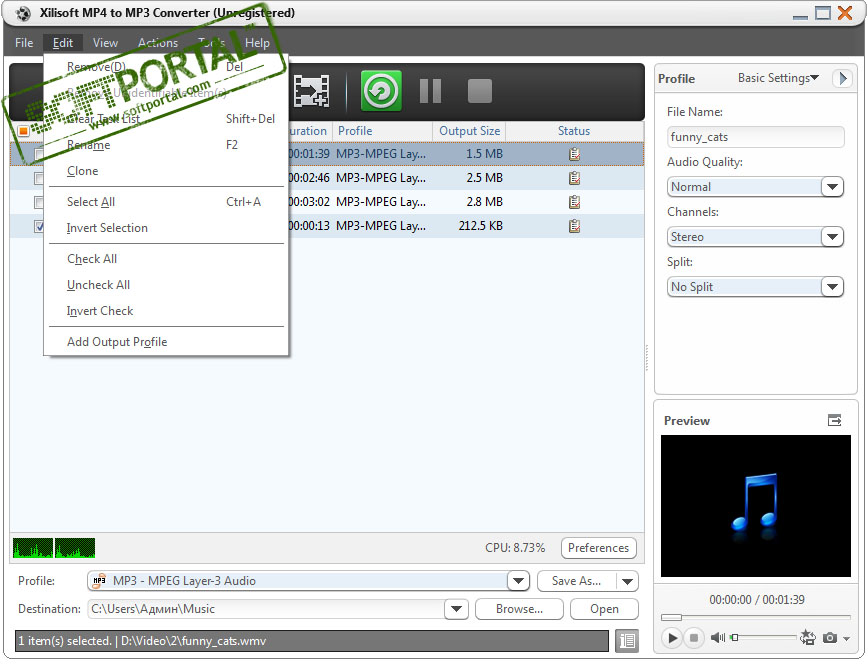Choose Select All in the Edit menu
Screen dimensions: 868x664
(x=166, y=202)
